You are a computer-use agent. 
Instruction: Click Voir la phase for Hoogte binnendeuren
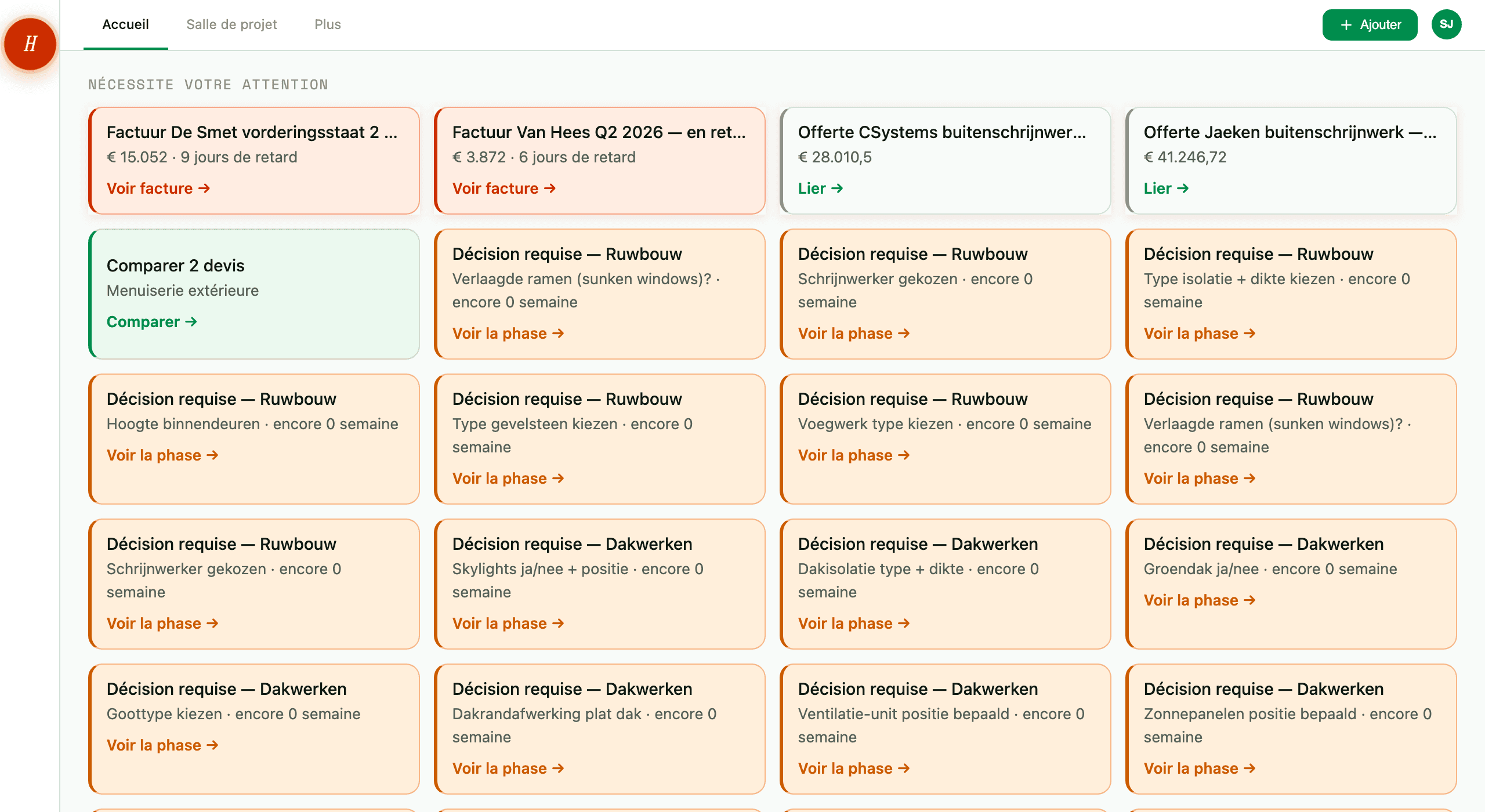[x=162, y=455]
